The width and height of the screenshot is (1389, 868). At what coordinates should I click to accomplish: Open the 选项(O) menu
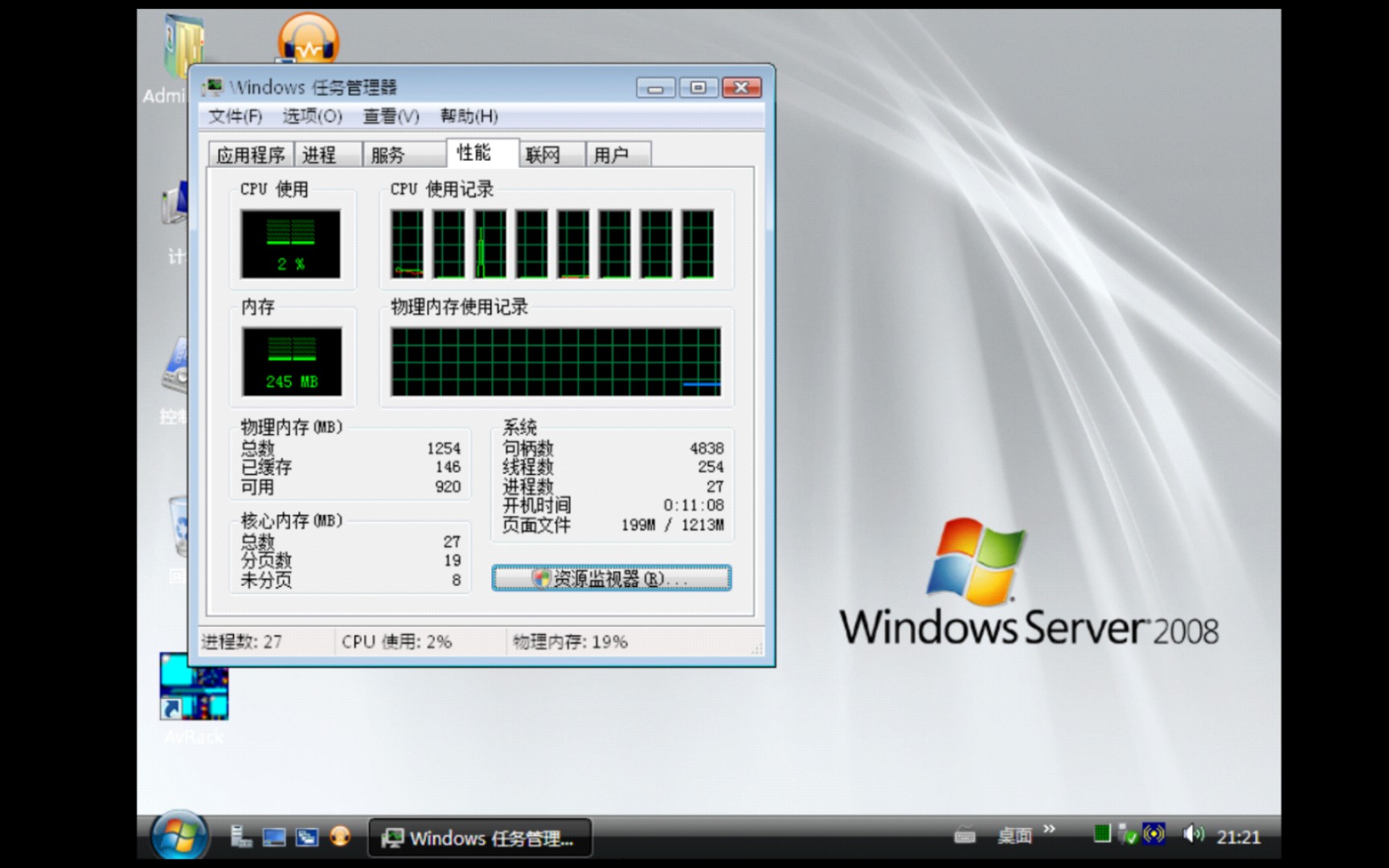(312, 117)
